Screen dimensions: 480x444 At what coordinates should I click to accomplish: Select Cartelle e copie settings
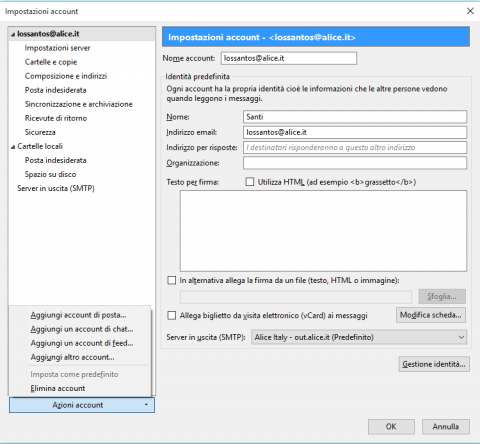point(51,62)
